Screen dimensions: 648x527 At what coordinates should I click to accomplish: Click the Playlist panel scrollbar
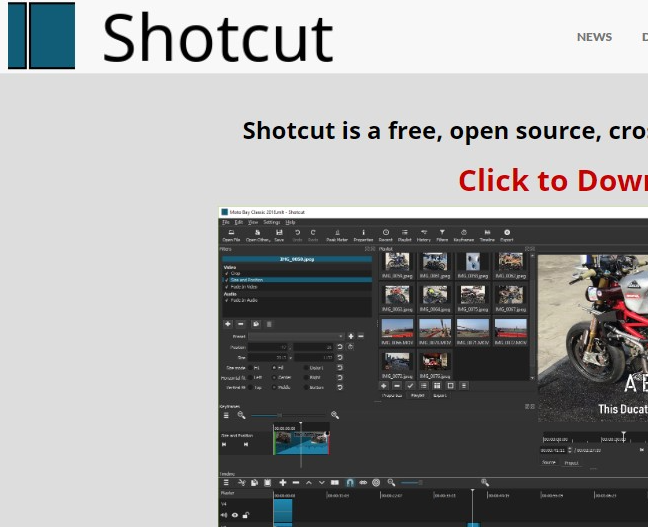[532, 317]
